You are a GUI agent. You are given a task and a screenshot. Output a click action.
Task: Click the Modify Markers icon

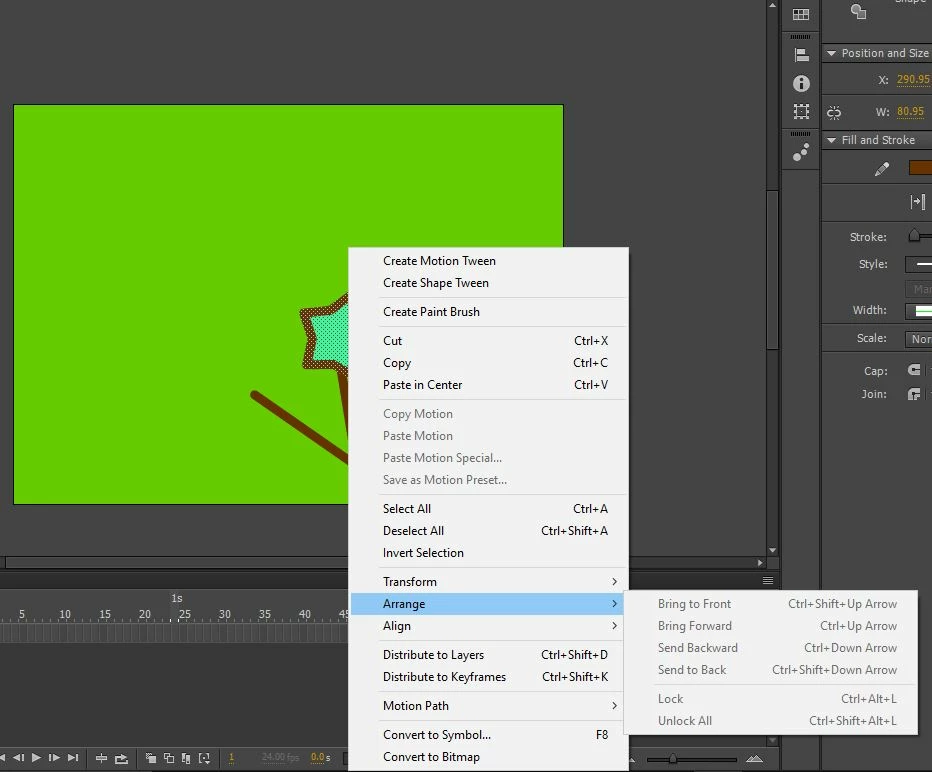pyautogui.click(x=204, y=758)
